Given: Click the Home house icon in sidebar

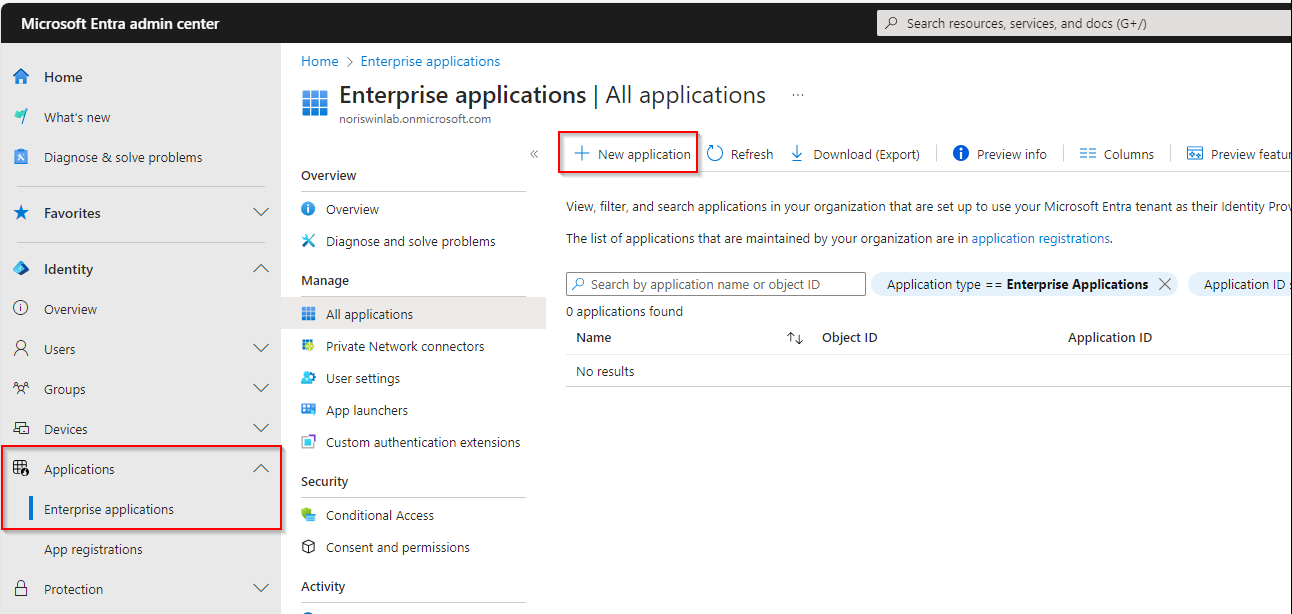Looking at the screenshot, I should click(21, 77).
